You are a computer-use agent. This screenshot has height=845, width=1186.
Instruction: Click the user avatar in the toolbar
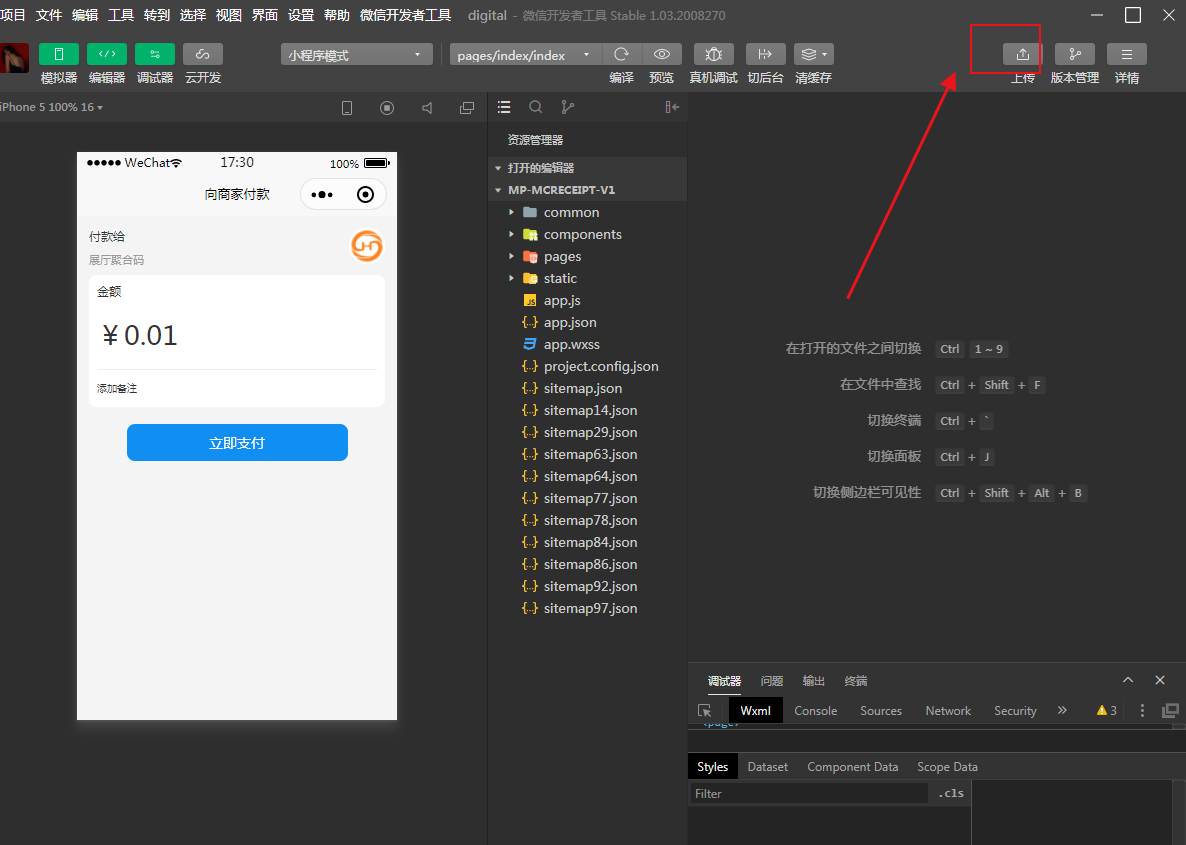(14, 58)
